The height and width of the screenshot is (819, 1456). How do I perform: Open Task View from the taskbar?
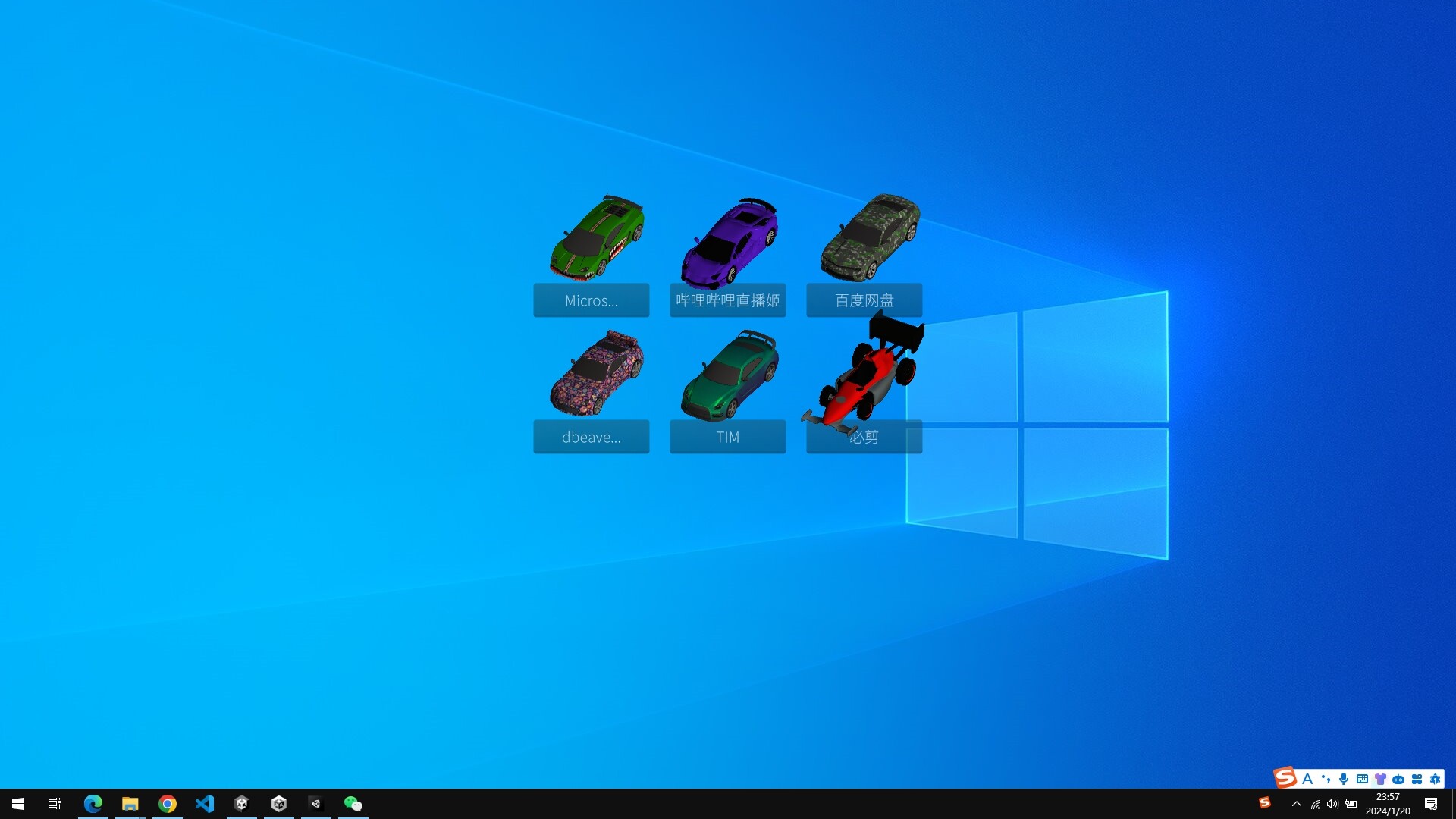[x=53, y=804]
